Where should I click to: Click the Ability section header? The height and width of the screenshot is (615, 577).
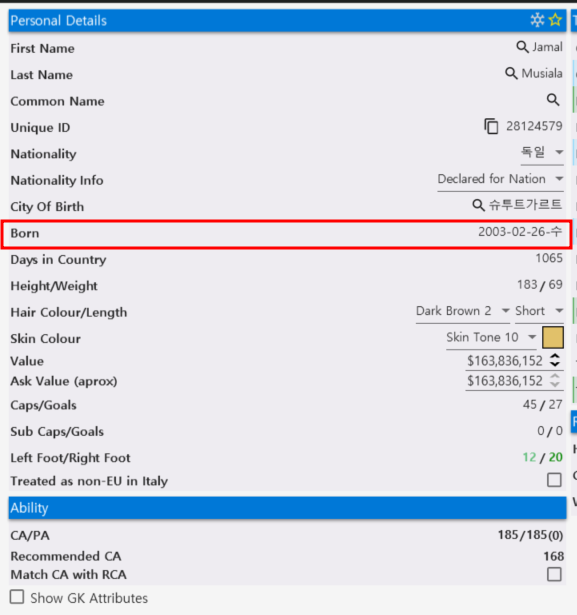tap(288, 508)
